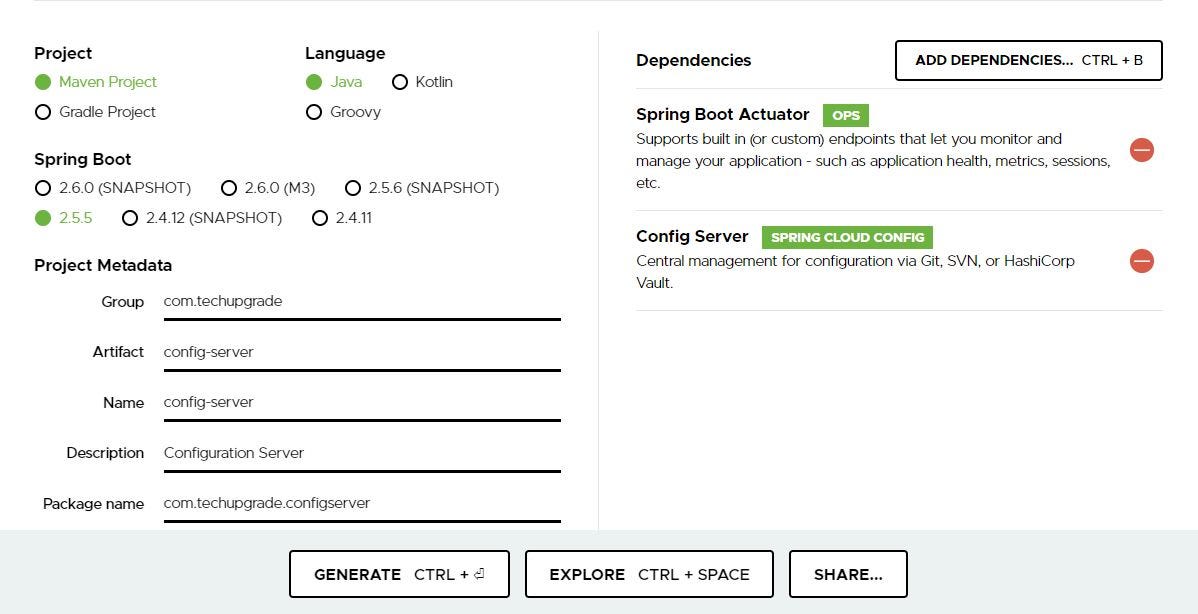Select Spring Boot 2.5.6 (SNAPSHOT)

click(x=353, y=188)
